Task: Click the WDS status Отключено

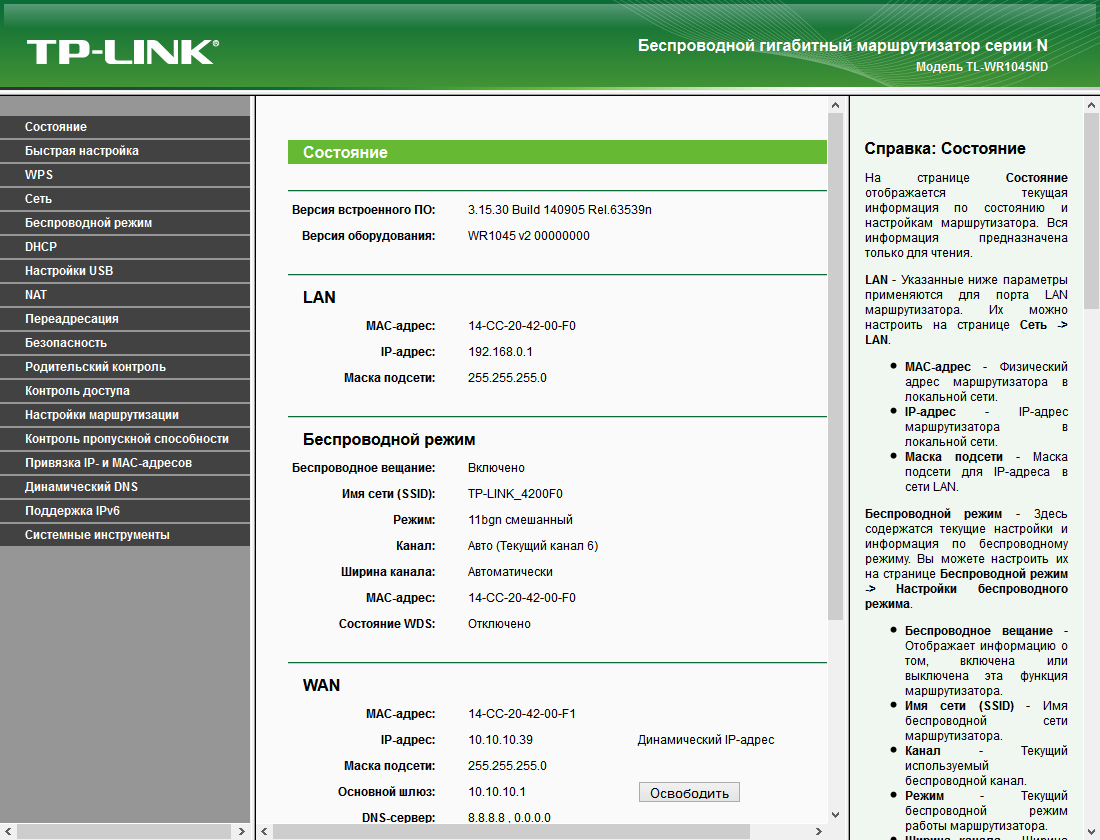Action: (499, 624)
